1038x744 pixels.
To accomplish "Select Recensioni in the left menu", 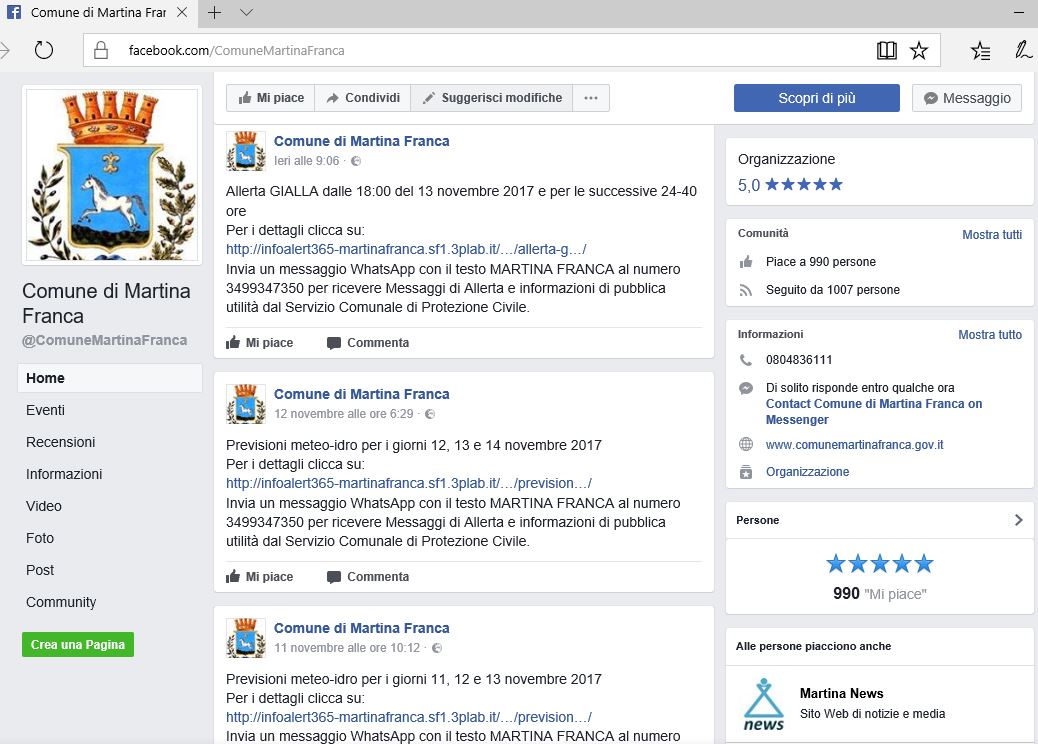I will 61,442.
